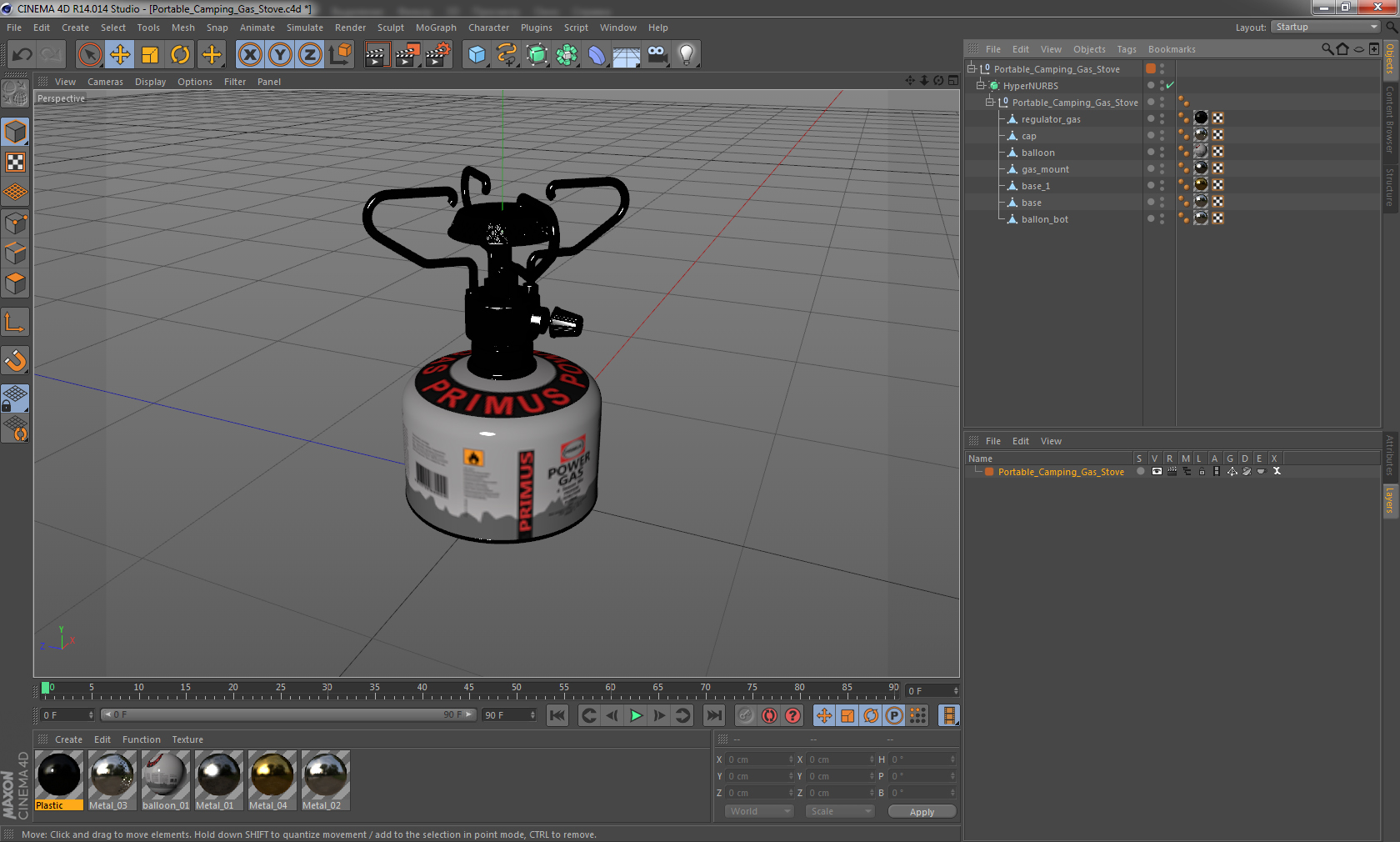Click the X position input field

coord(758,759)
